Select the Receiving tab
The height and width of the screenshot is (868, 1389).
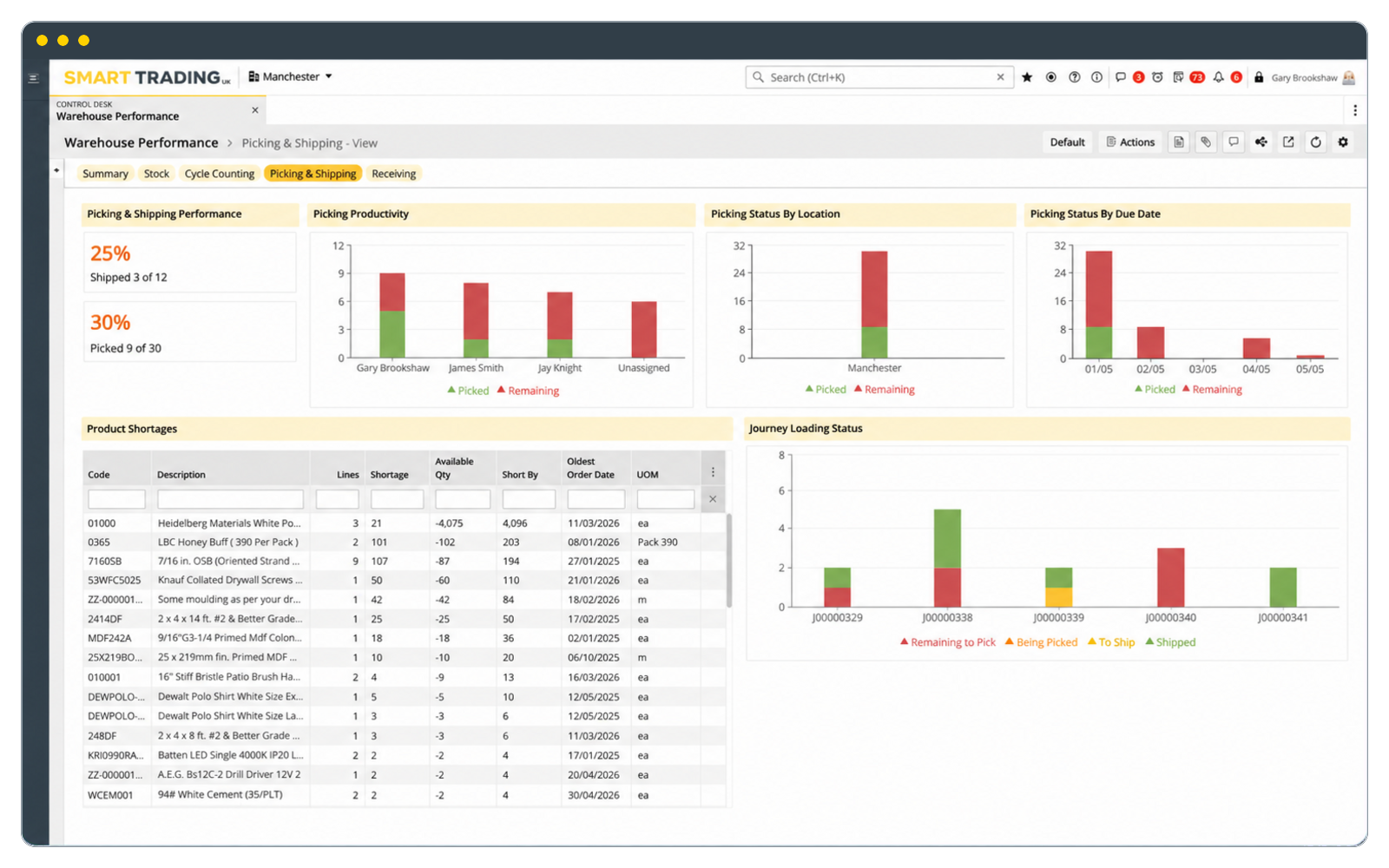pyautogui.click(x=394, y=174)
